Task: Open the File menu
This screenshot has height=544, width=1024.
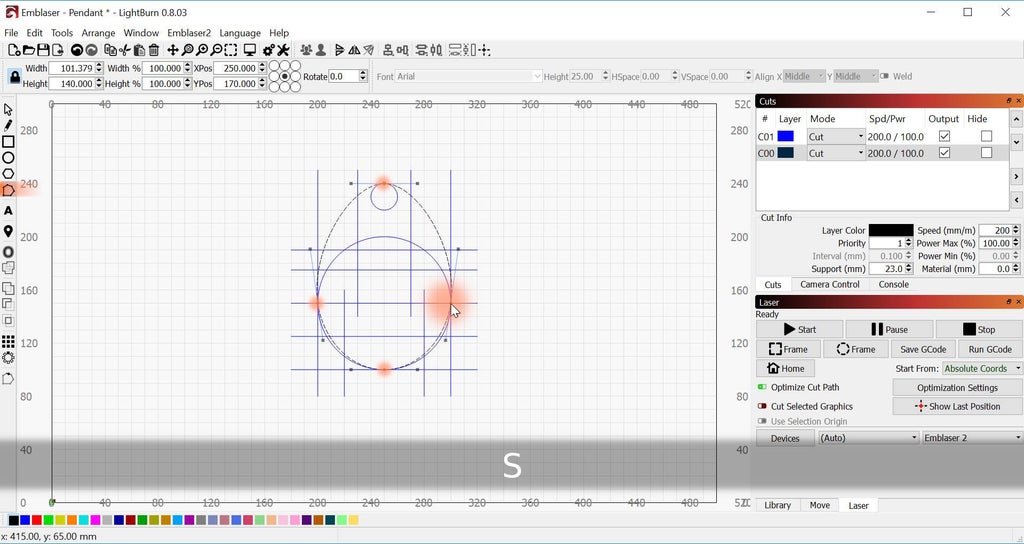Action: 11,33
